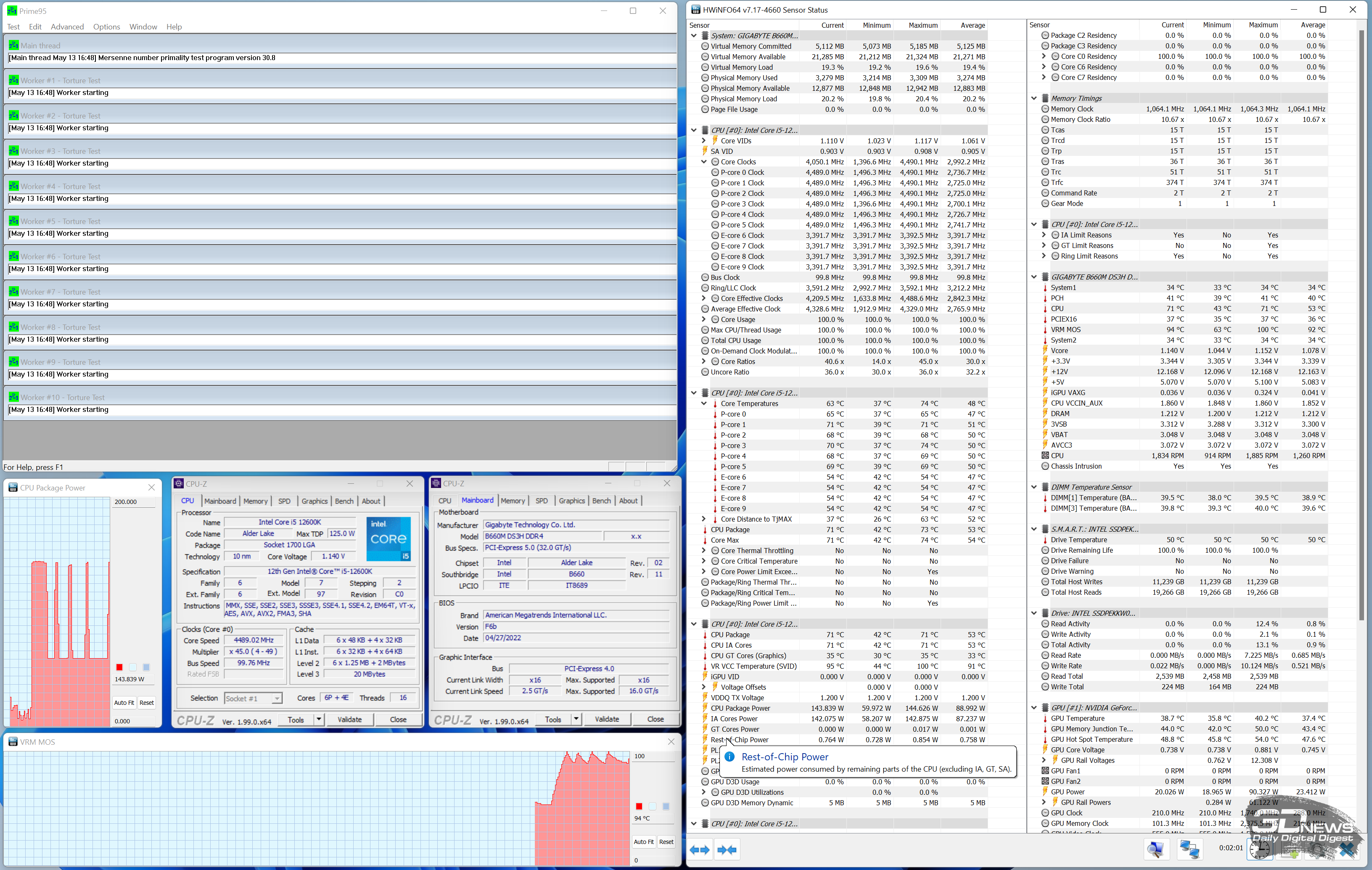
Task: Click the title icon of the CPU-Z Mainboard window
Action: tap(436, 483)
